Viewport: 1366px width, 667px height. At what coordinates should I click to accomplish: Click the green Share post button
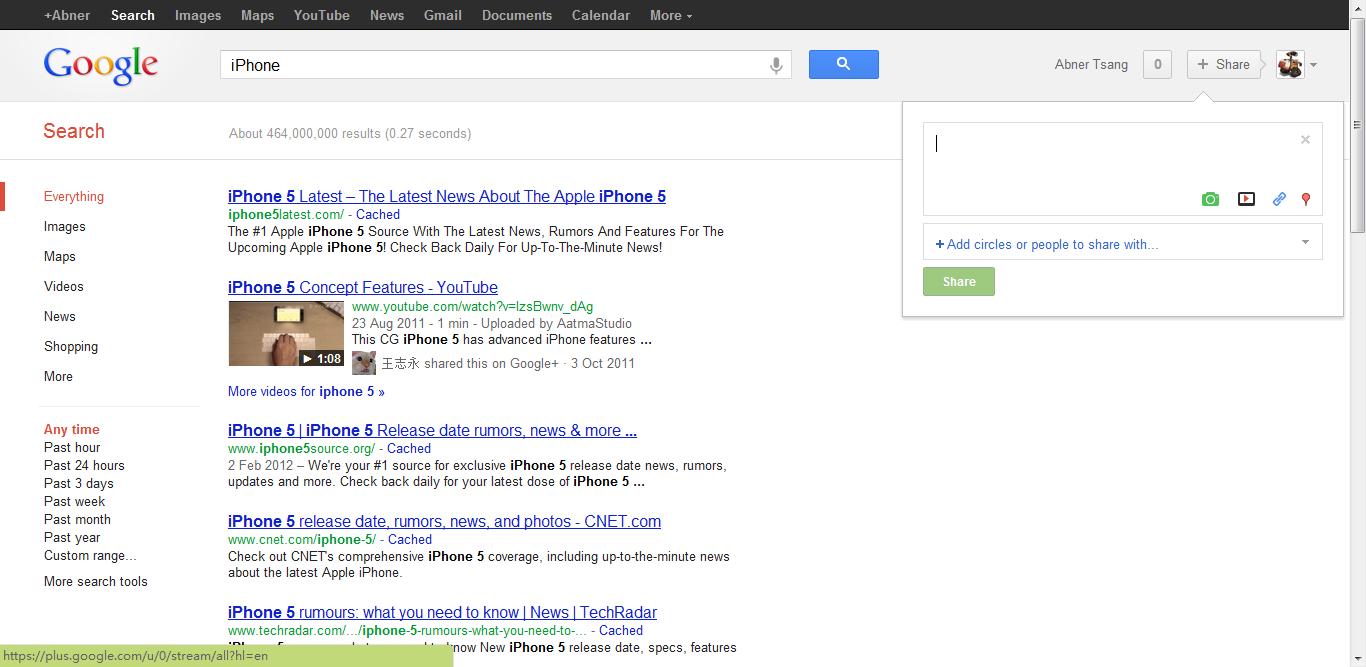[x=959, y=282]
